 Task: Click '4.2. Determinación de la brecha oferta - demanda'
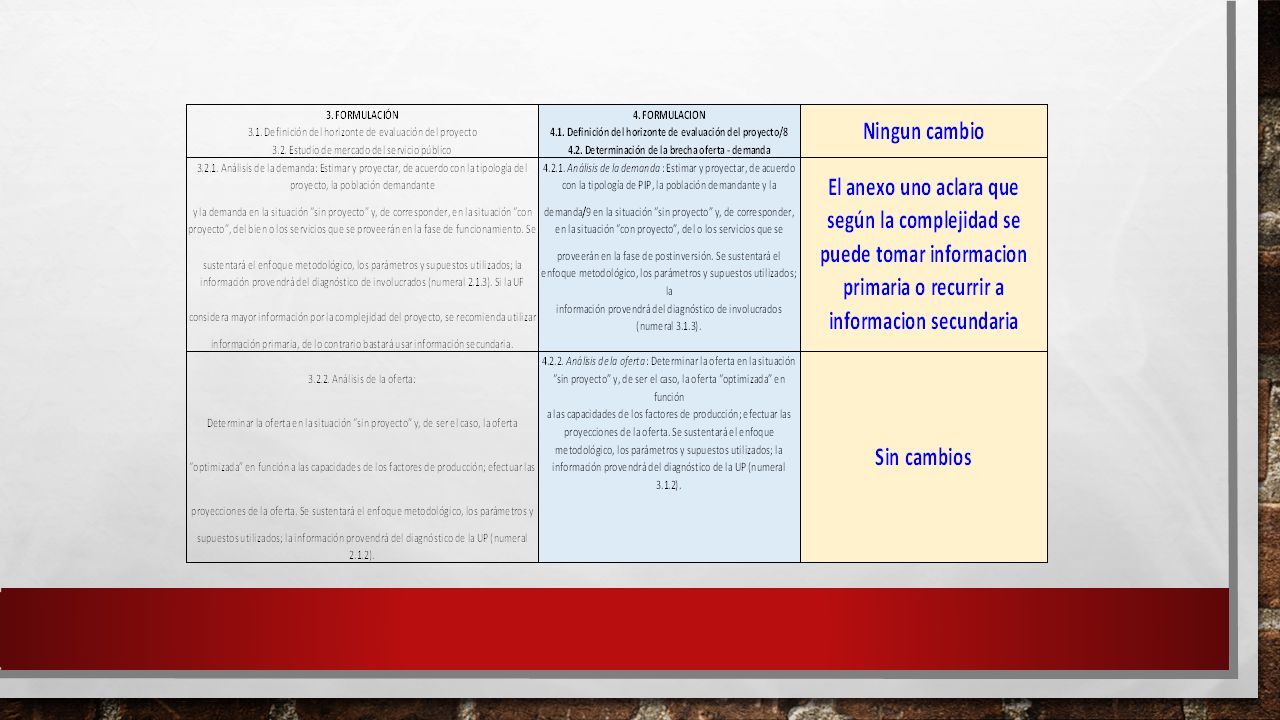point(669,149)
